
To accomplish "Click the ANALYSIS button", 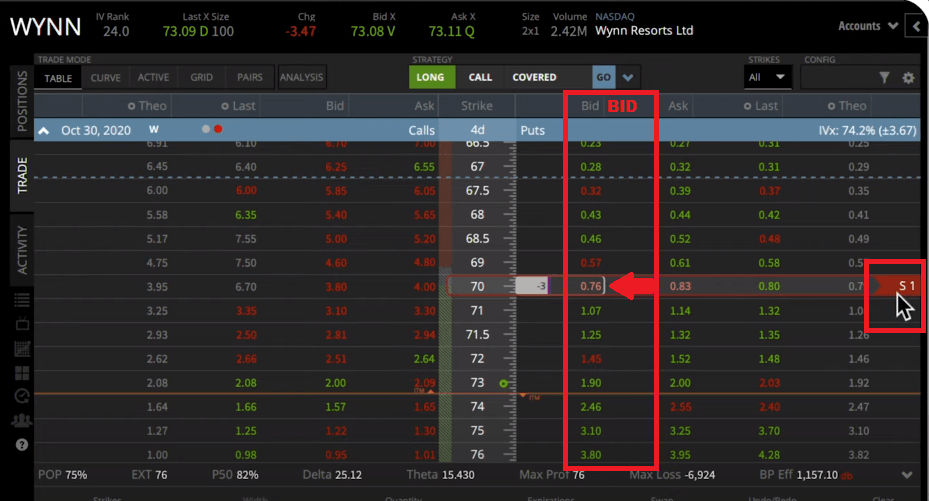I will pos(301,77).
